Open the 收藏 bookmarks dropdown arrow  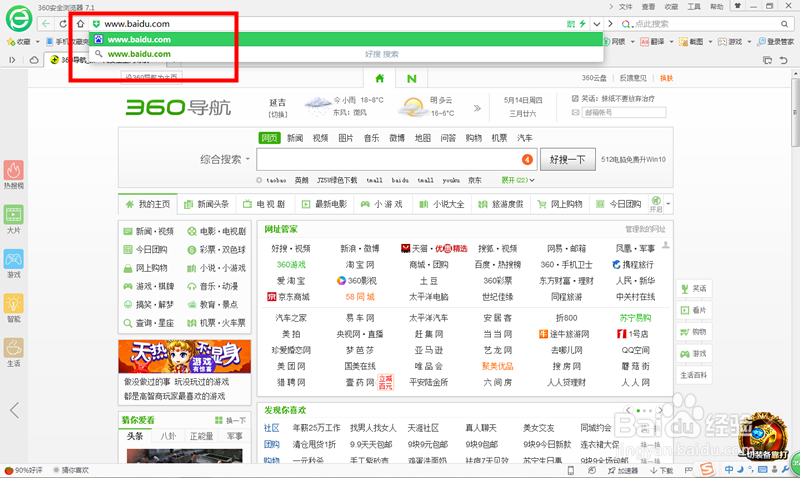(37, 42)
